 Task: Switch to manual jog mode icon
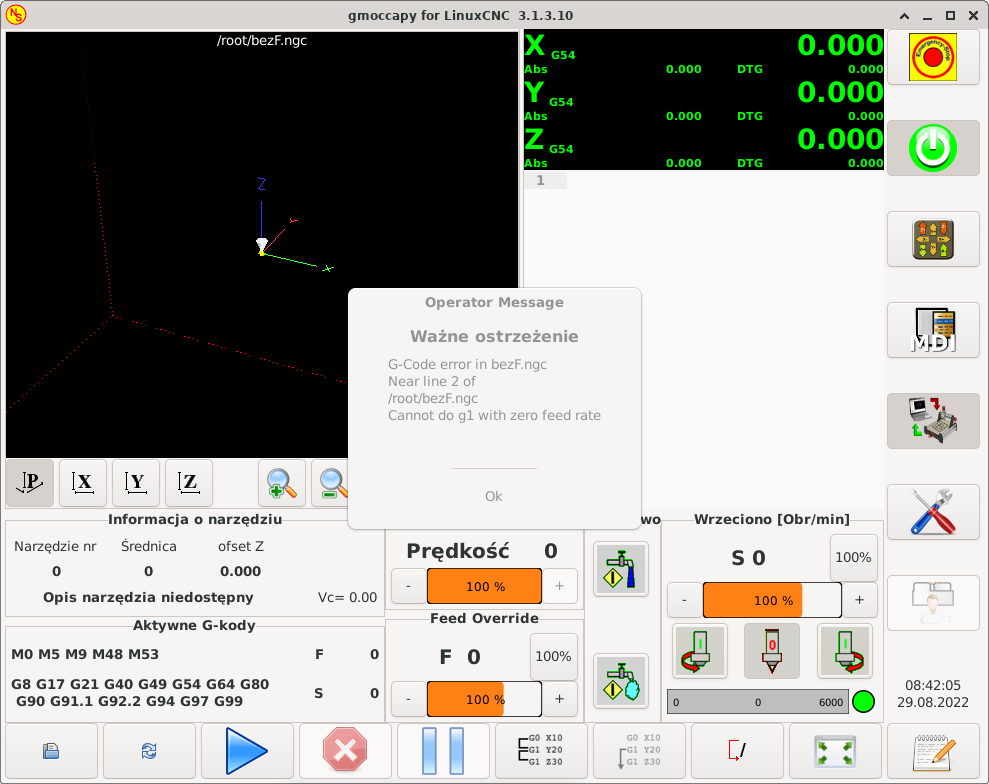933,239
